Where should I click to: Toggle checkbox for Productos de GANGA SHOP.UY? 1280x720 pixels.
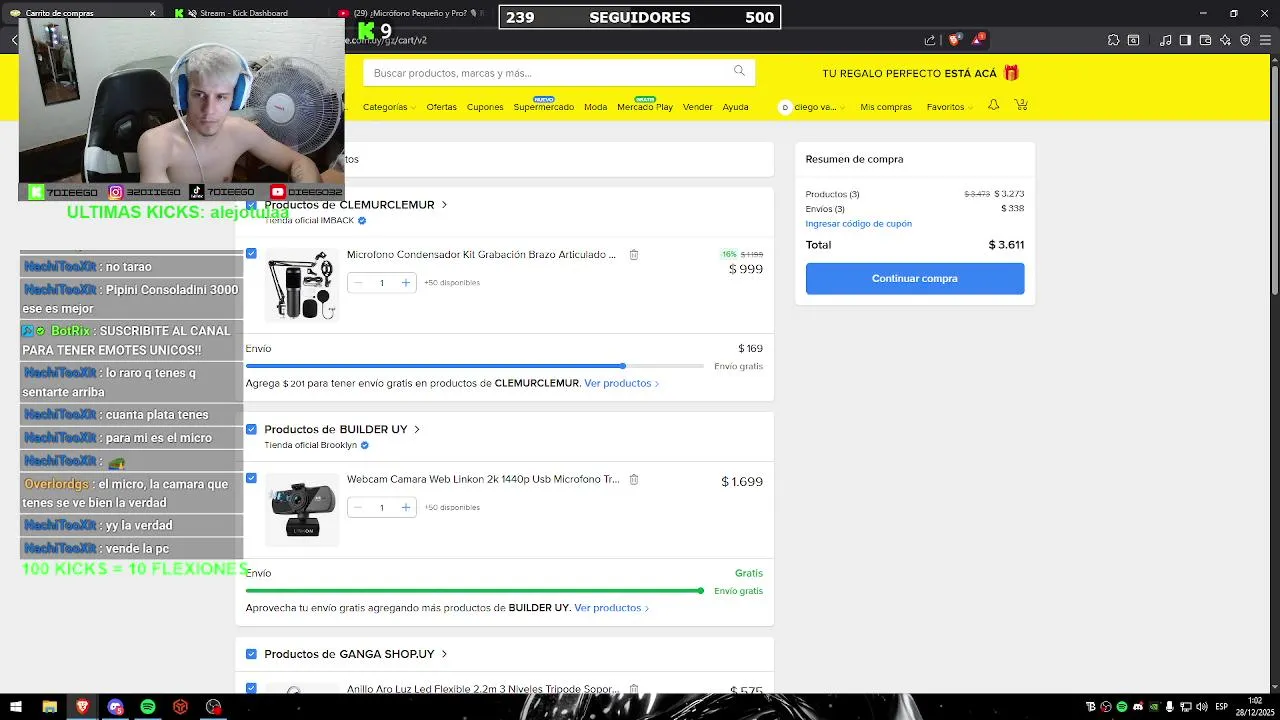tap(251, 654)
